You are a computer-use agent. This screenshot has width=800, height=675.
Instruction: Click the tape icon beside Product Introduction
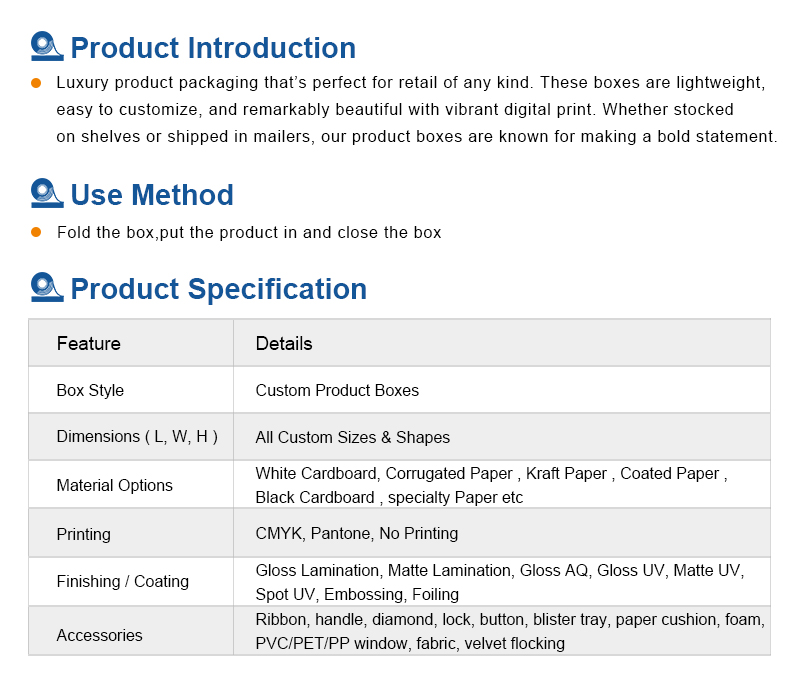47,46
